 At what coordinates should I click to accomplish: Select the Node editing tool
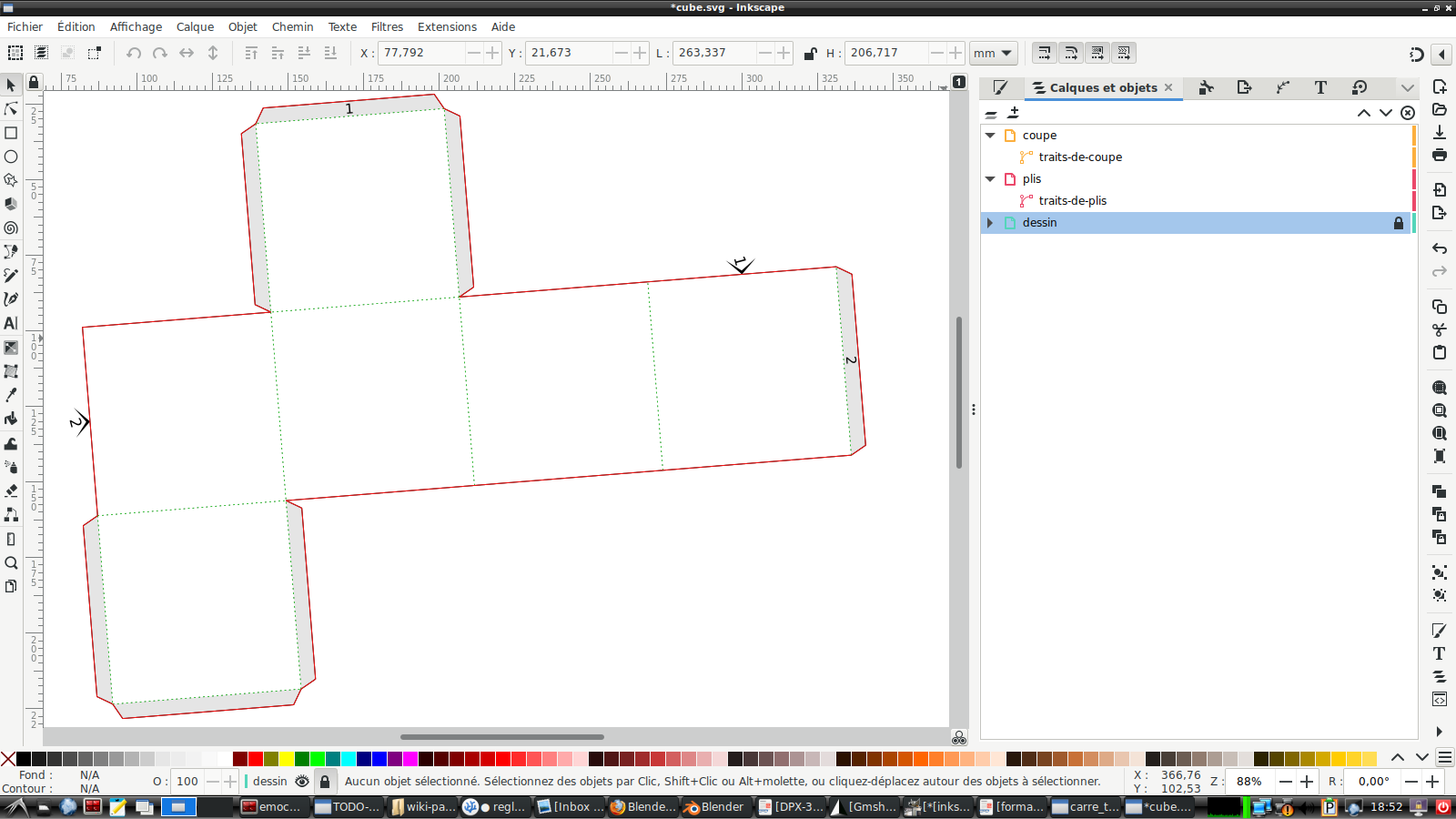click(x=11, y=109)
